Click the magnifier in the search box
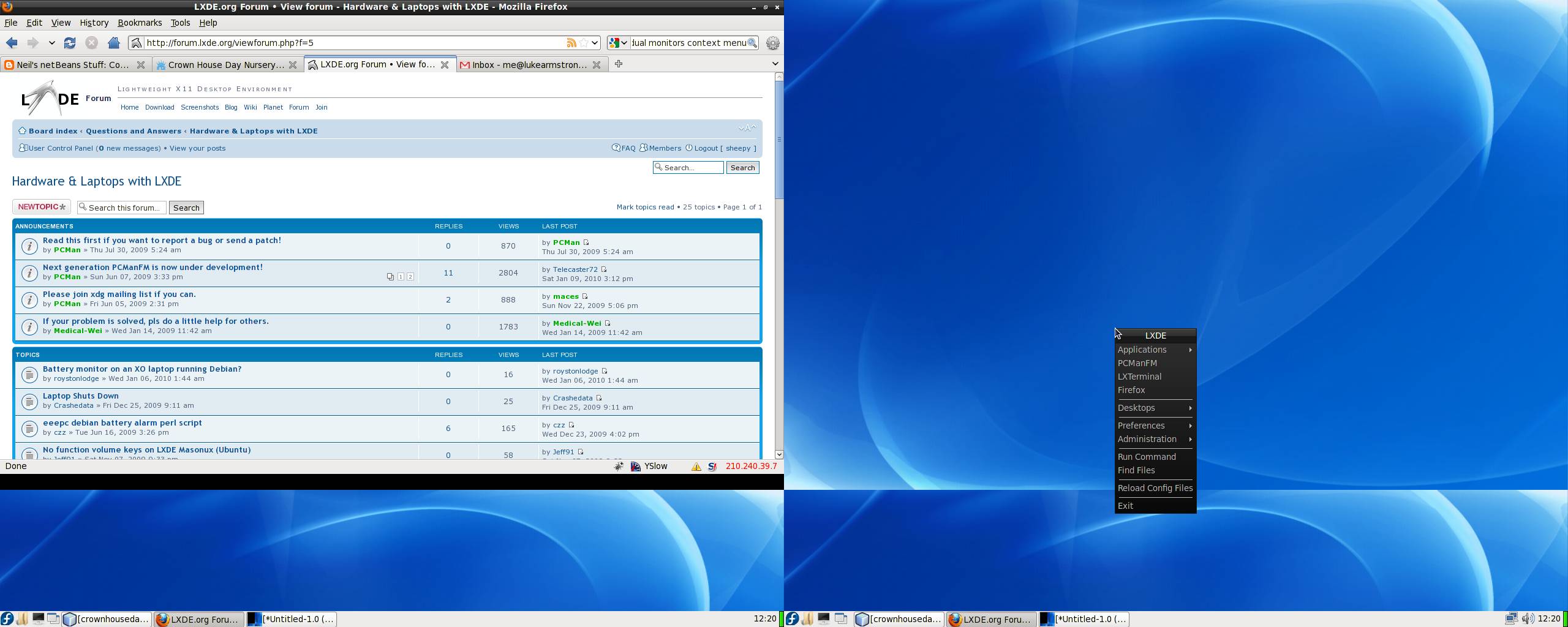 [752, 43]
